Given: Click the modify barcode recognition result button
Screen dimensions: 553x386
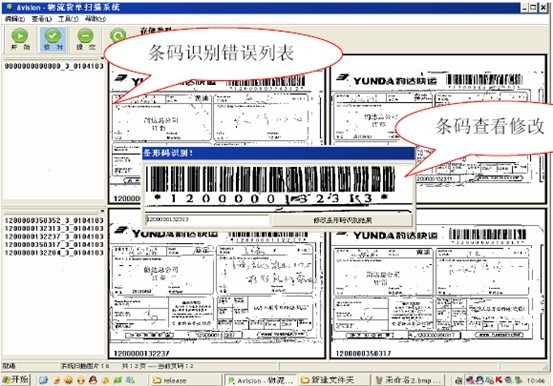Looking at the screenshot, I should [342, 220].
